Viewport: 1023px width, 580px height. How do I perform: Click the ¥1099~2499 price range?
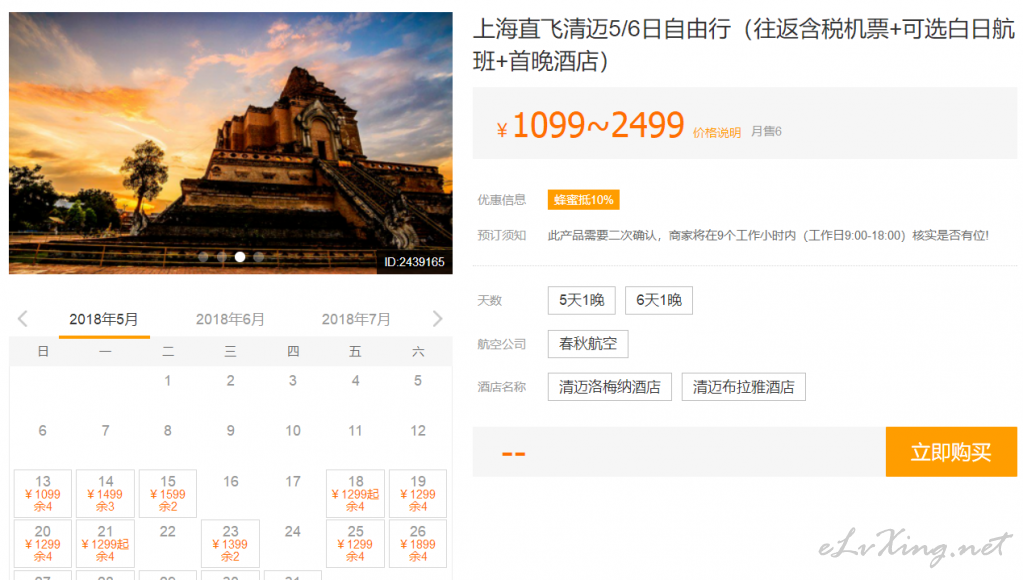590,125
